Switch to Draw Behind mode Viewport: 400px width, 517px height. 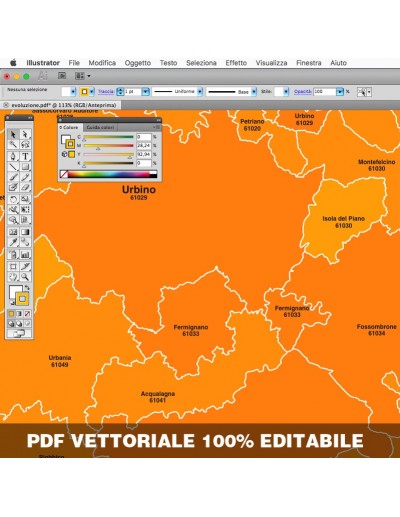[x=19, y=323]
